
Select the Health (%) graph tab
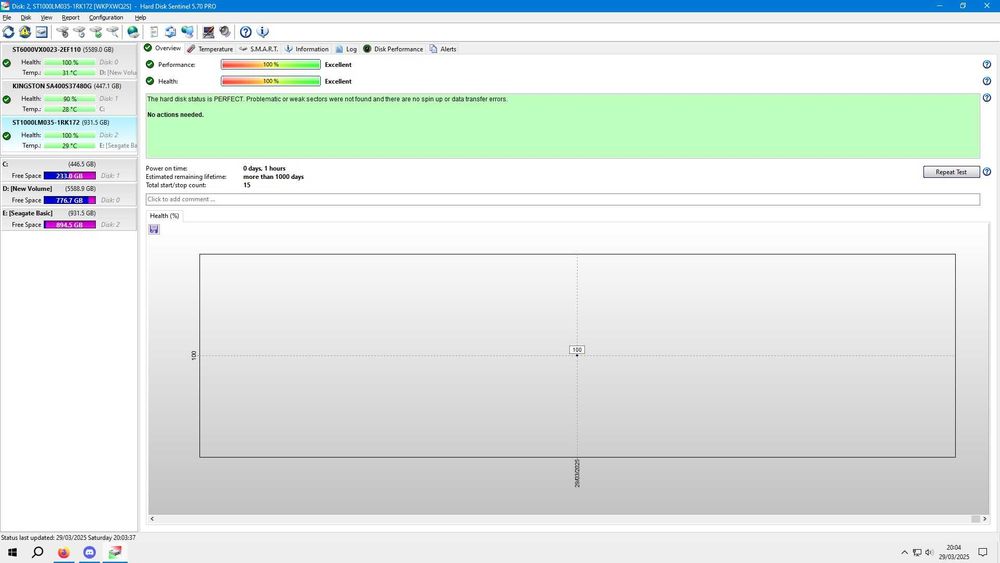click(x=165, y=216)
